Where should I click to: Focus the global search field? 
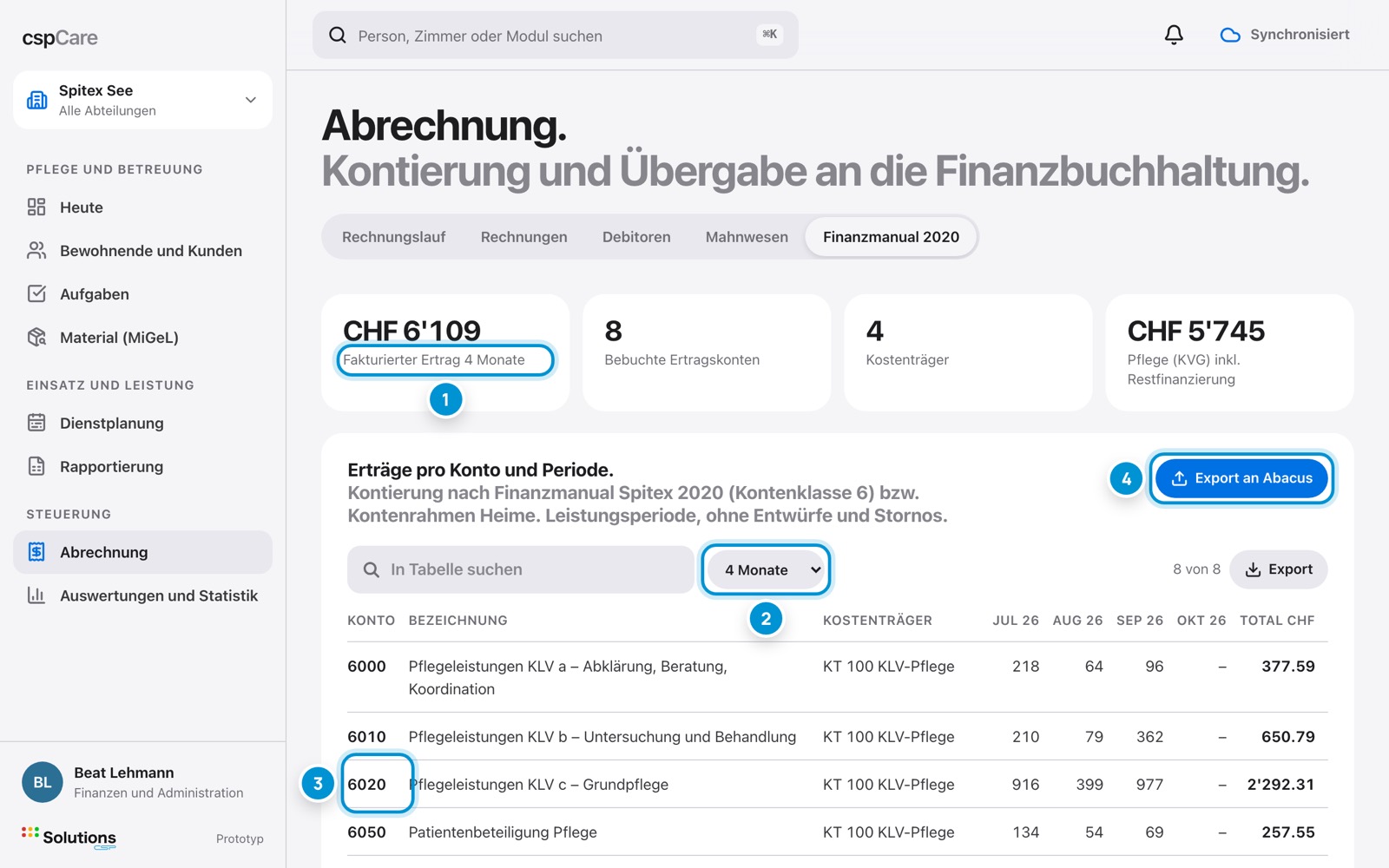556,35
